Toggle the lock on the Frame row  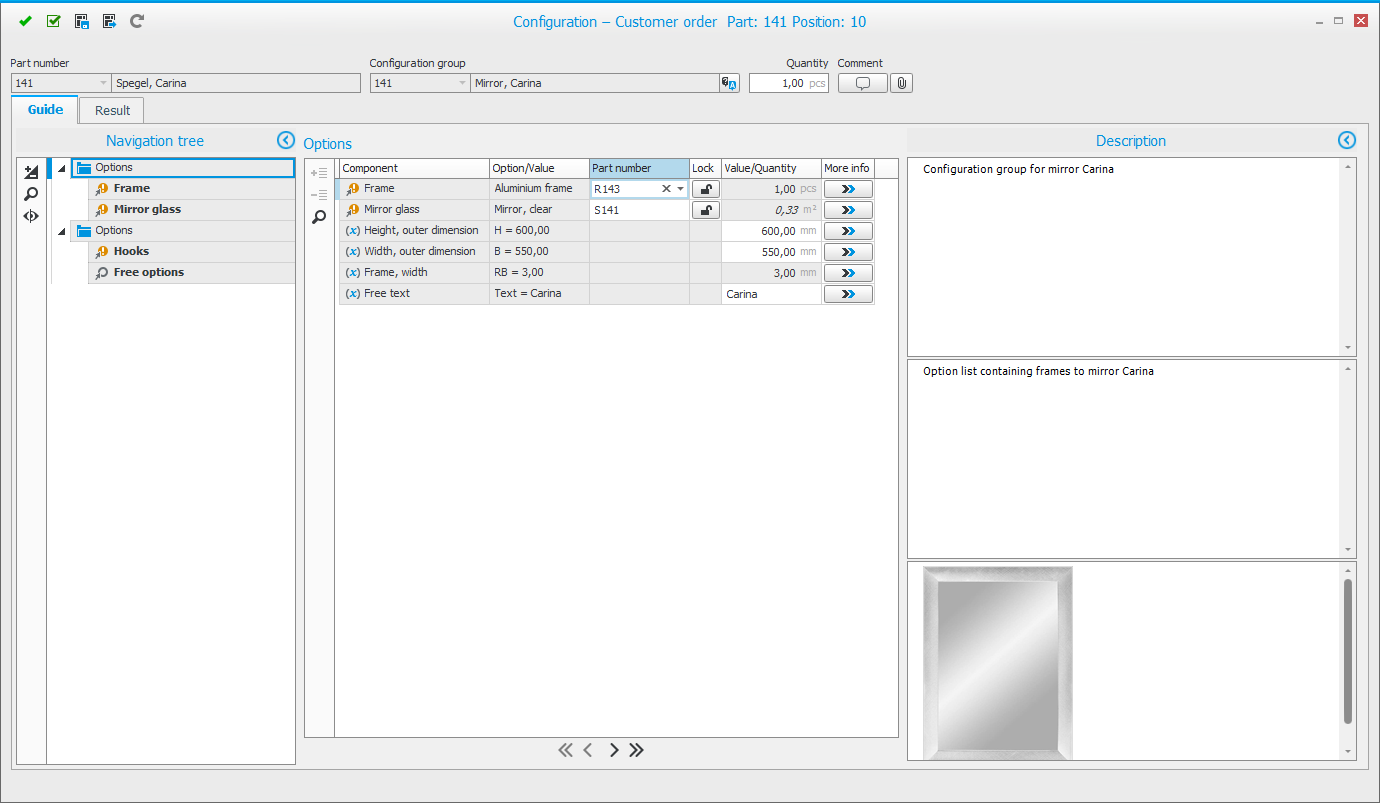point(705,189)
